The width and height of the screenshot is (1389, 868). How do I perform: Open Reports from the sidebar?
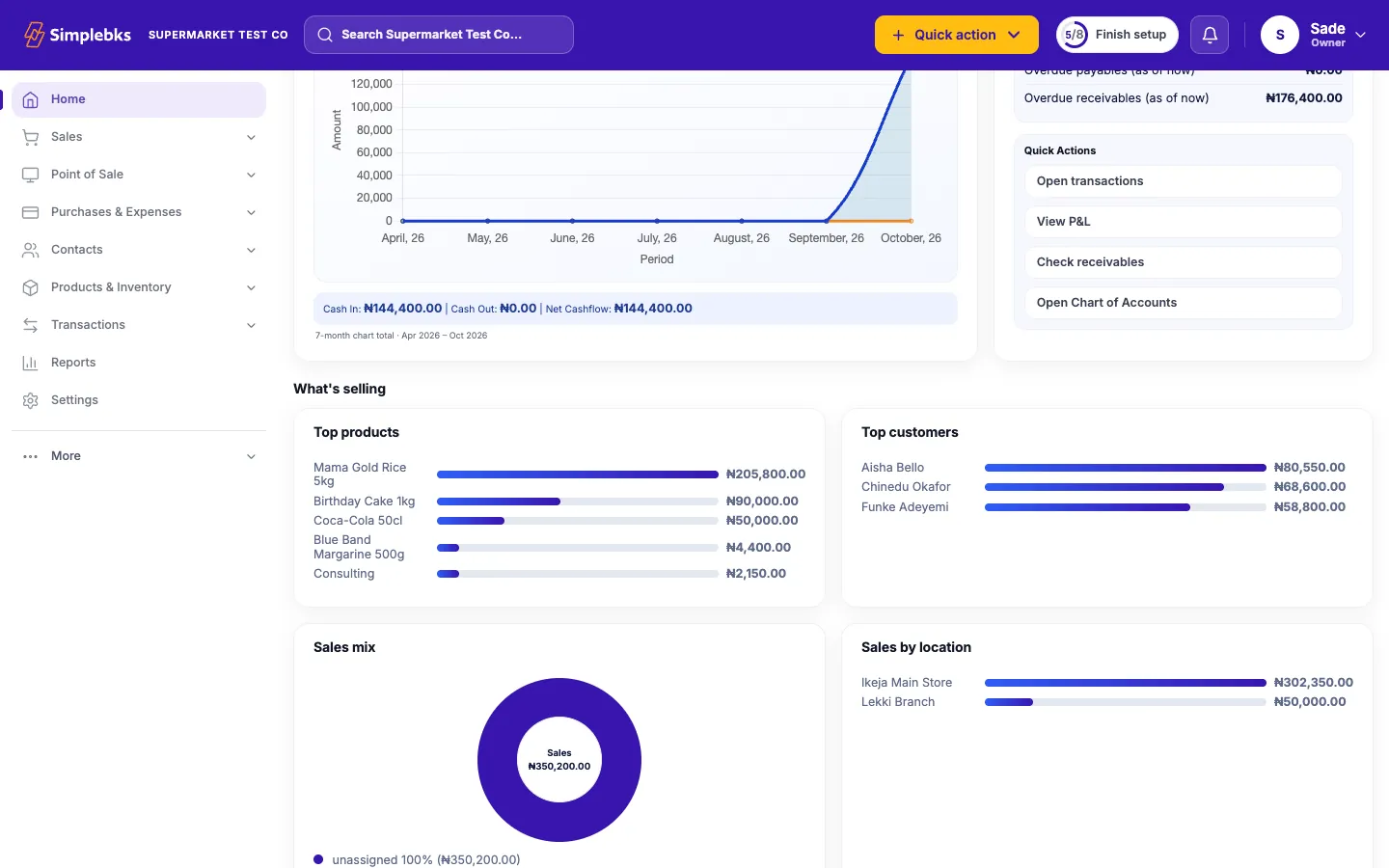139,363
